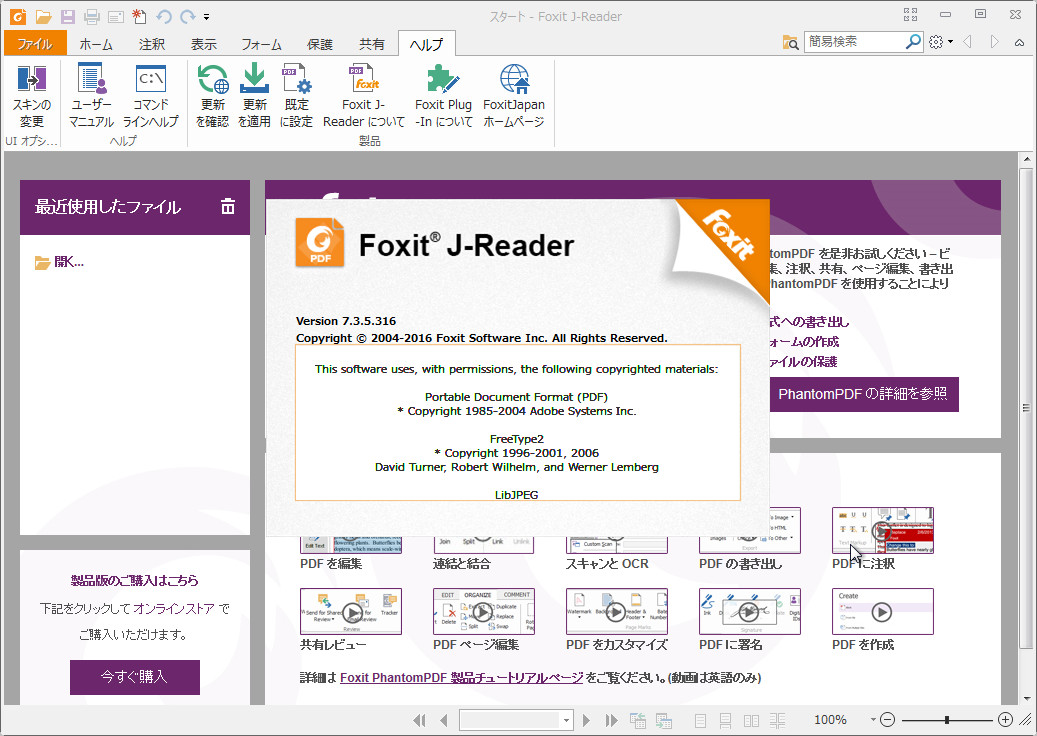The width and height of the screenshot is (1037, 736).
Task: Click the Email envelope icon in quick toolbar
Action: point(116,17)
